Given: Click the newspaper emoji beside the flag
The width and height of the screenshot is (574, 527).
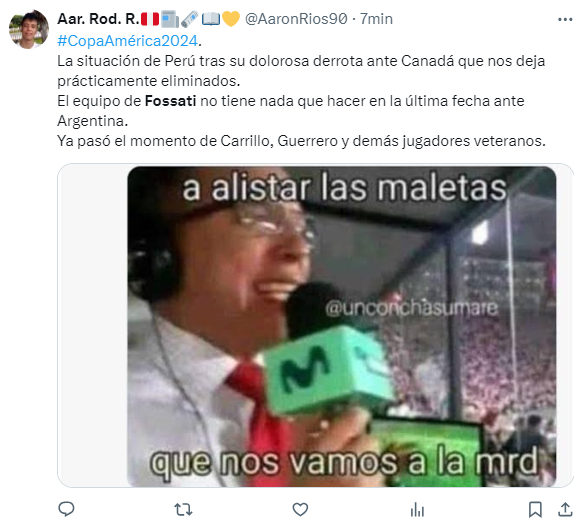Looking at the screenshot, I should (x=170, y=19).
